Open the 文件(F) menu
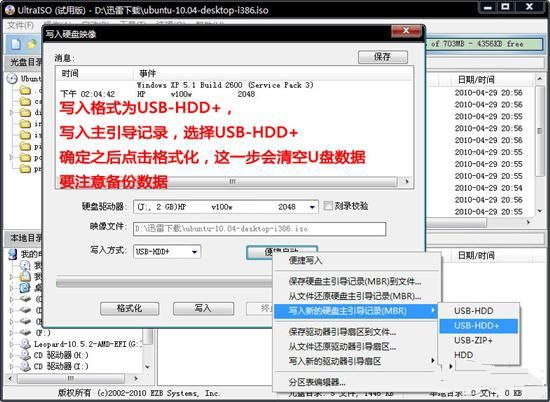 pos(20,26)
